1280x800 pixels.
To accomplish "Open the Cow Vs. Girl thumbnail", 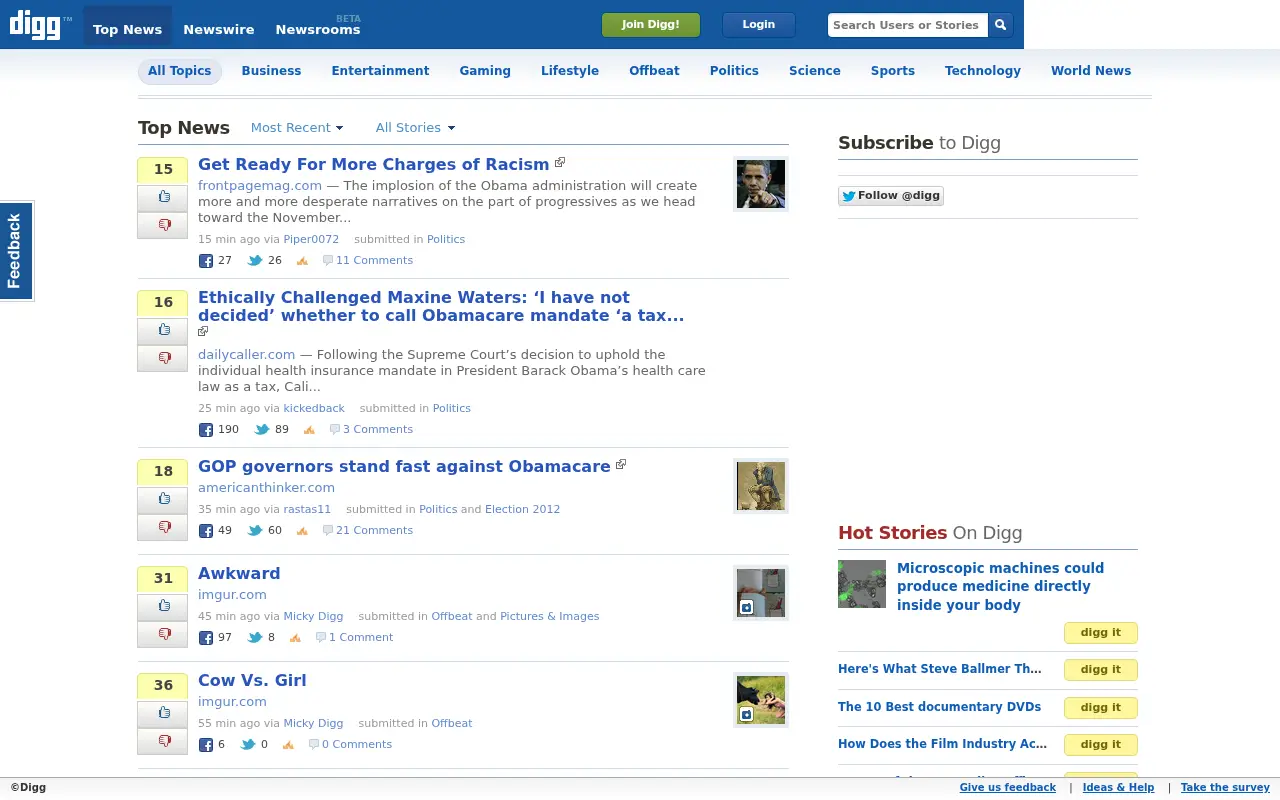I will (x=761, y=700).
